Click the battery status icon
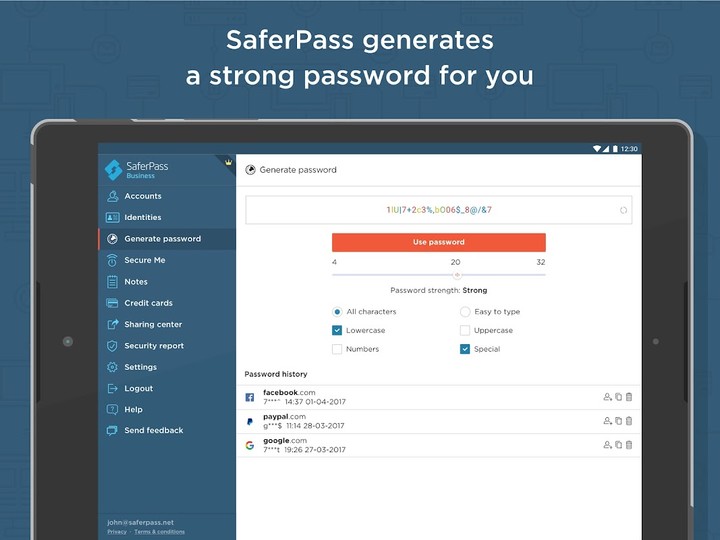The image size is (720, 540). coord(615,149)
